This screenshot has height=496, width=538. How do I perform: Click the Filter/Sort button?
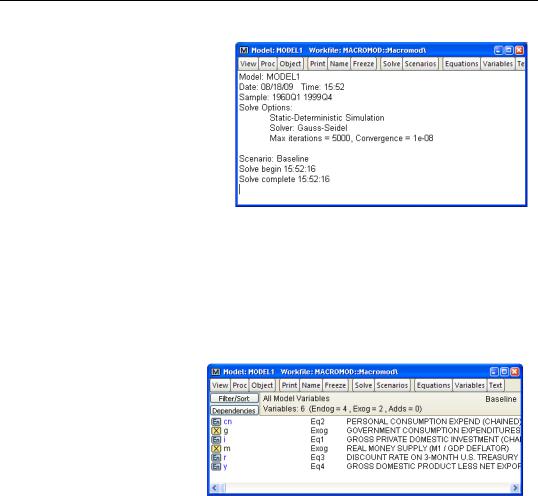[234, 399]
